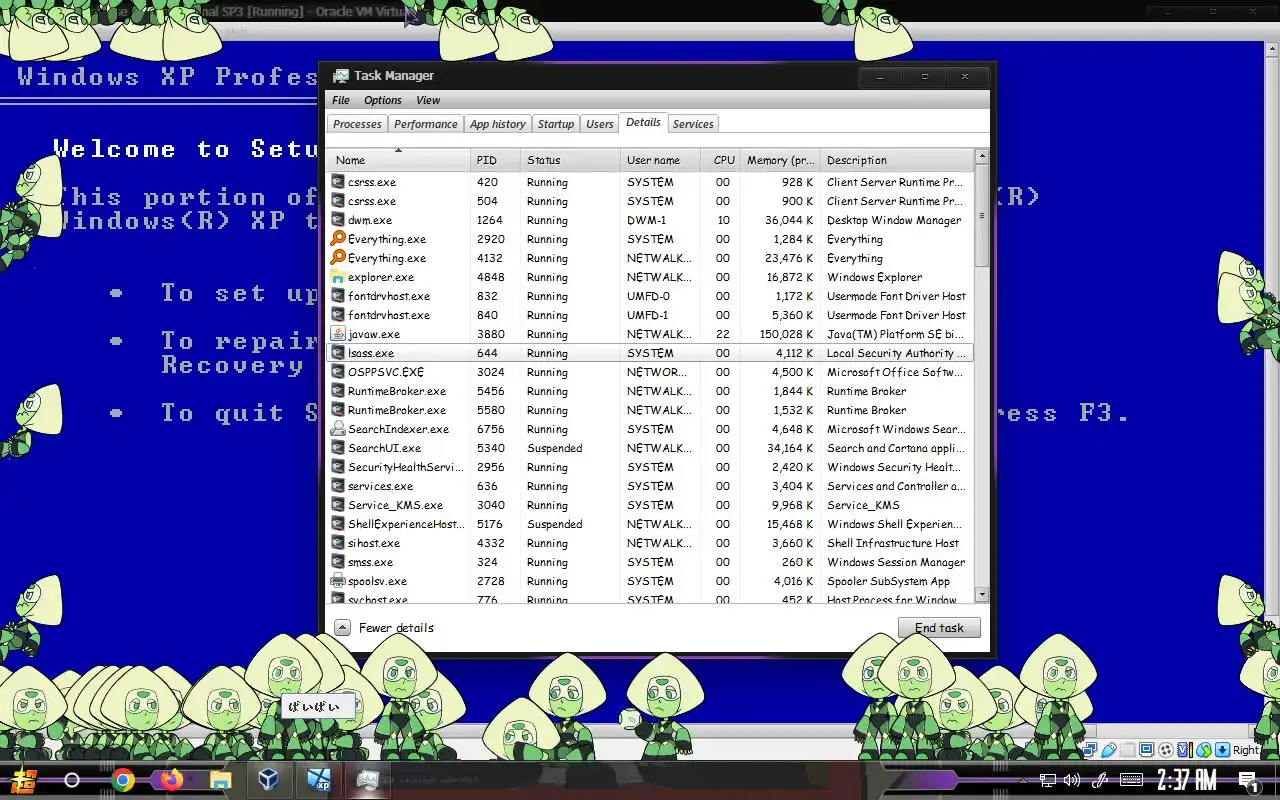Switch to the XP virtual machine taskbar icon
The width and height of the screenshot is (1280, 800).
[319, 780]
